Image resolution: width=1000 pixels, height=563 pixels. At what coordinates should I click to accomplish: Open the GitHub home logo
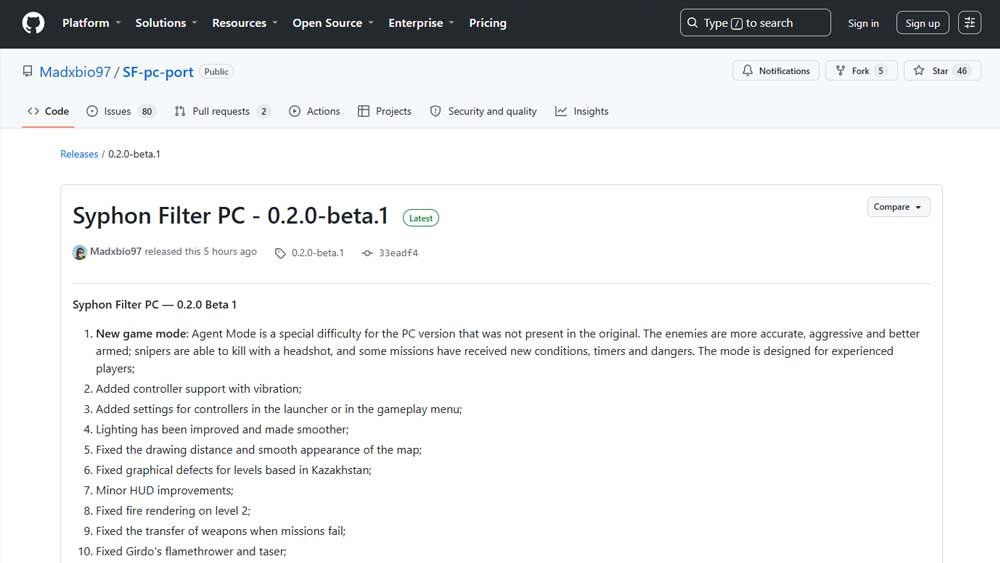33,23
